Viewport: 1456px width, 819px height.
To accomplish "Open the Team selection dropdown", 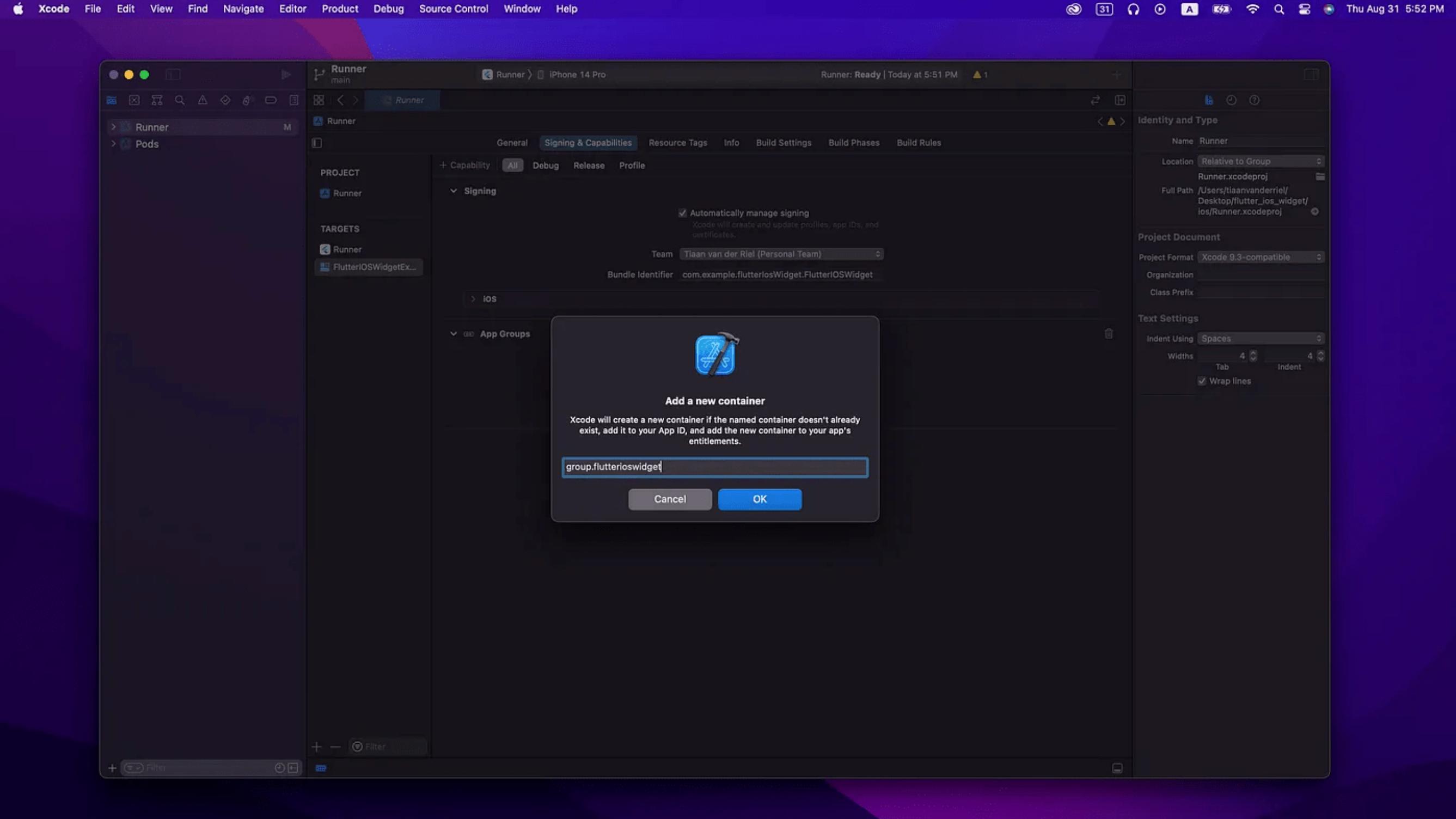I will coord(781,254).
